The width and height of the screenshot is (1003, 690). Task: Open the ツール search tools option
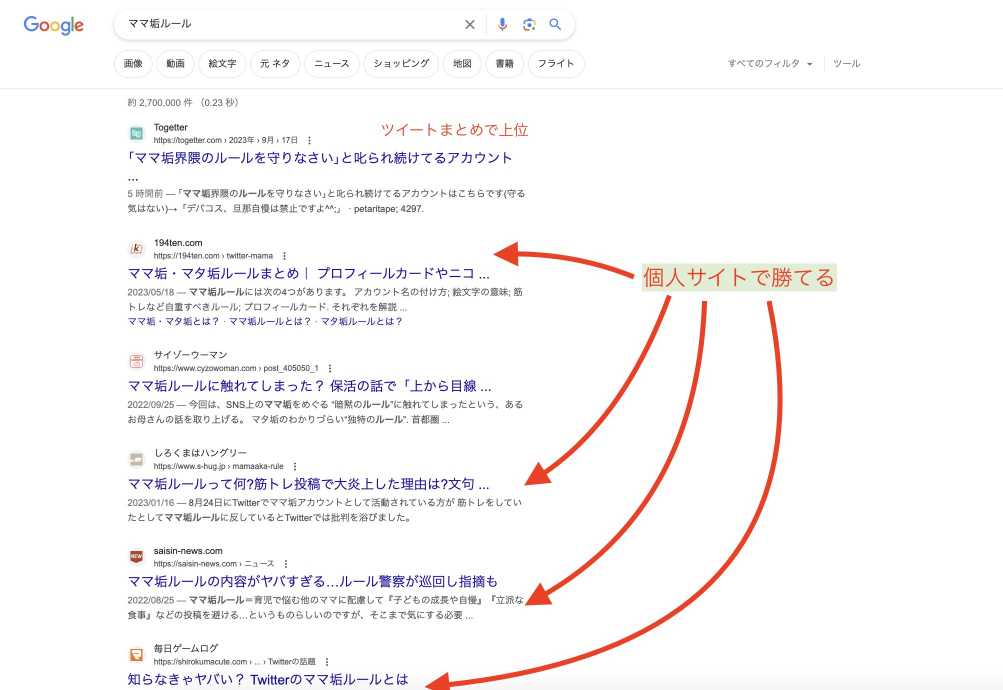point(846,64)
